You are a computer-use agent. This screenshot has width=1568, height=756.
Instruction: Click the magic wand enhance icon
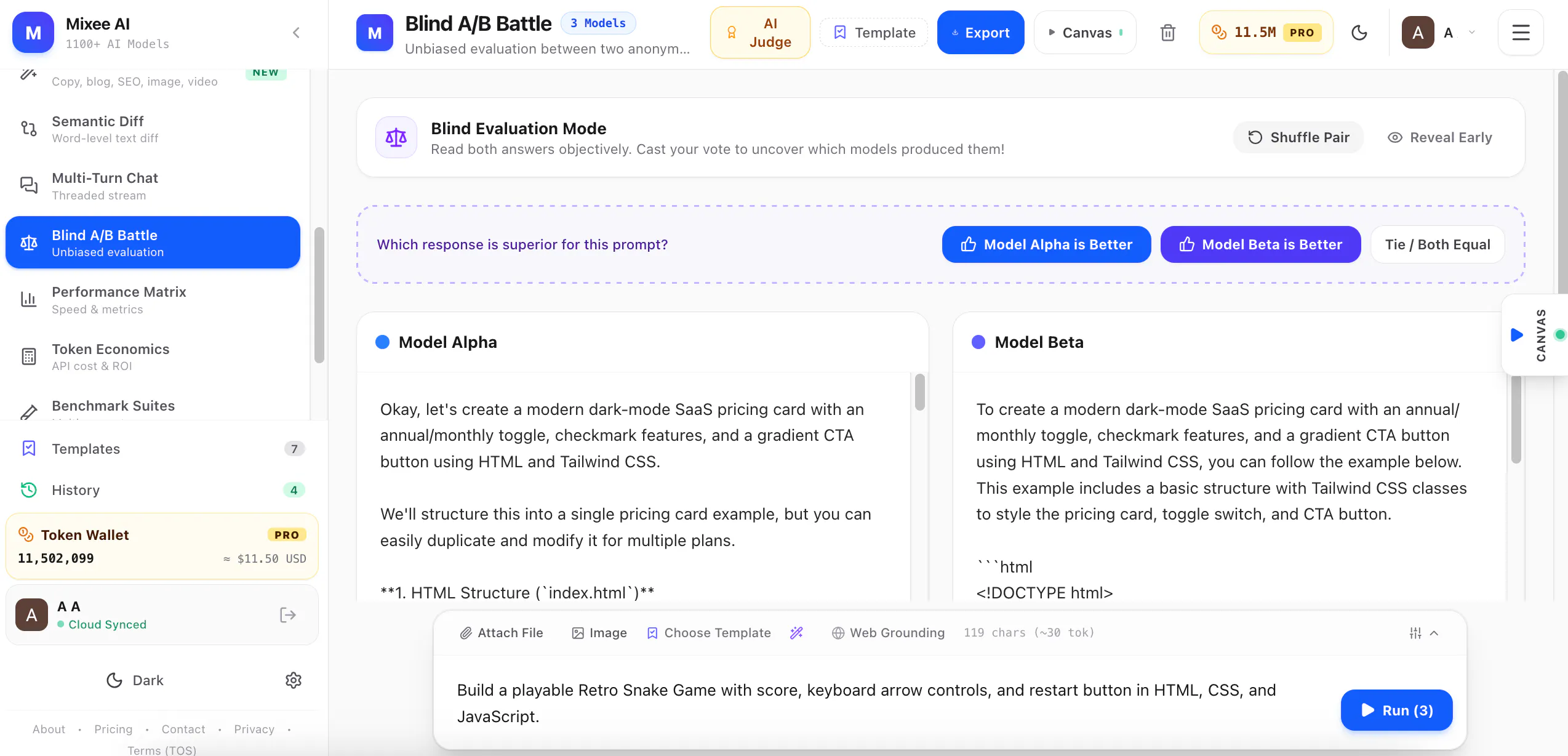pos(797,633)
